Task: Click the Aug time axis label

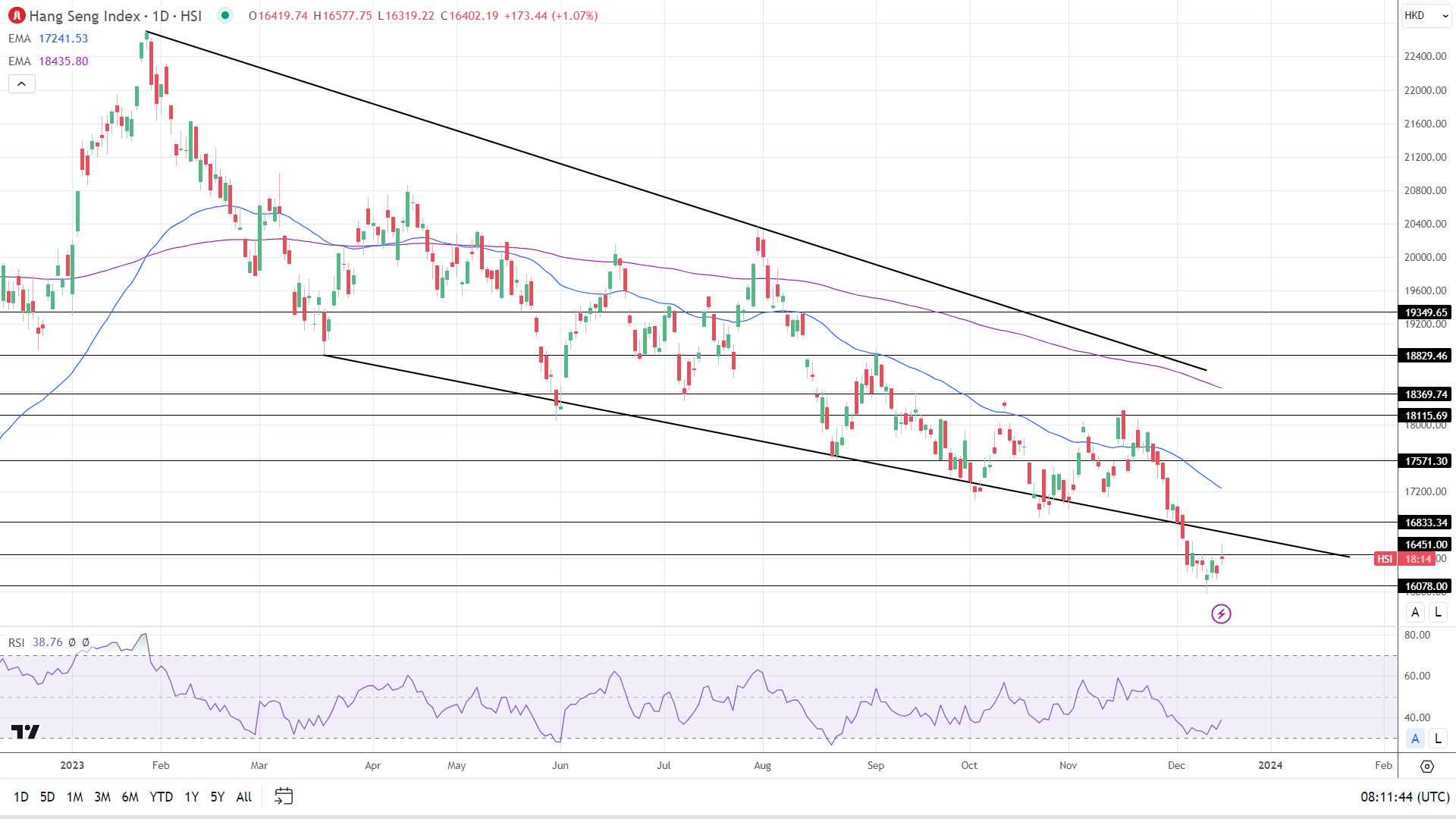Action: coord(762,765)
